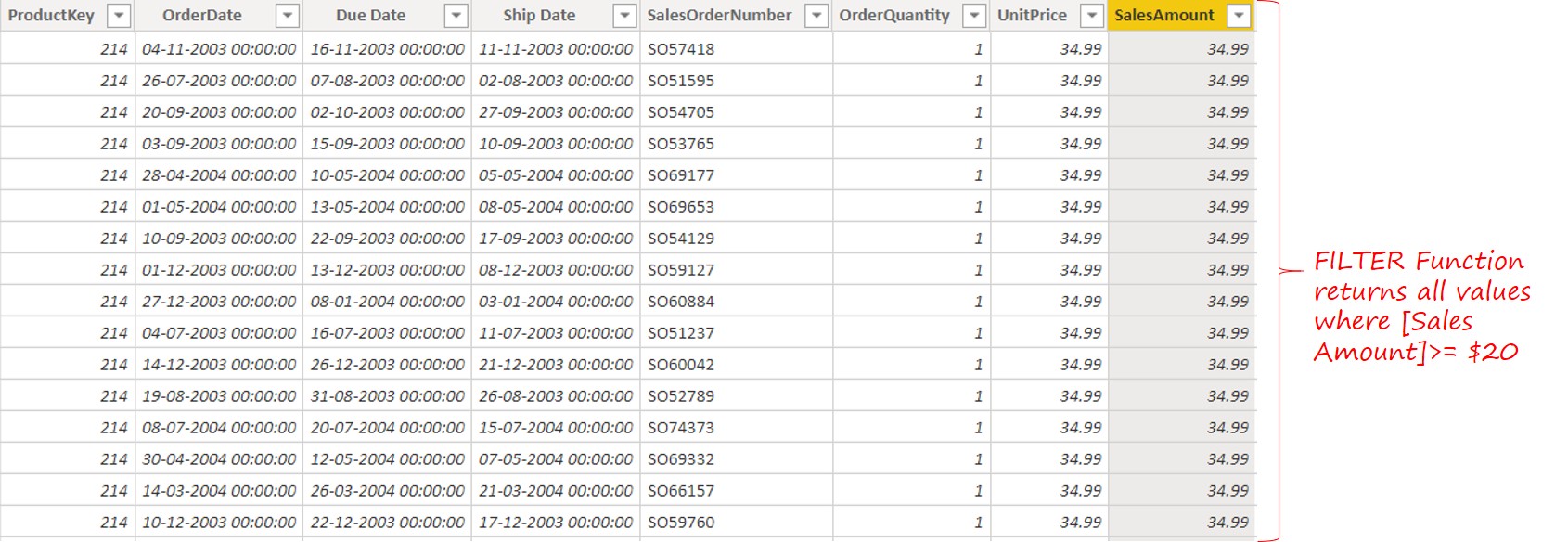Select the Due Date column header
The width and height of the screenshot is (1568, 542).
(387, 16)
